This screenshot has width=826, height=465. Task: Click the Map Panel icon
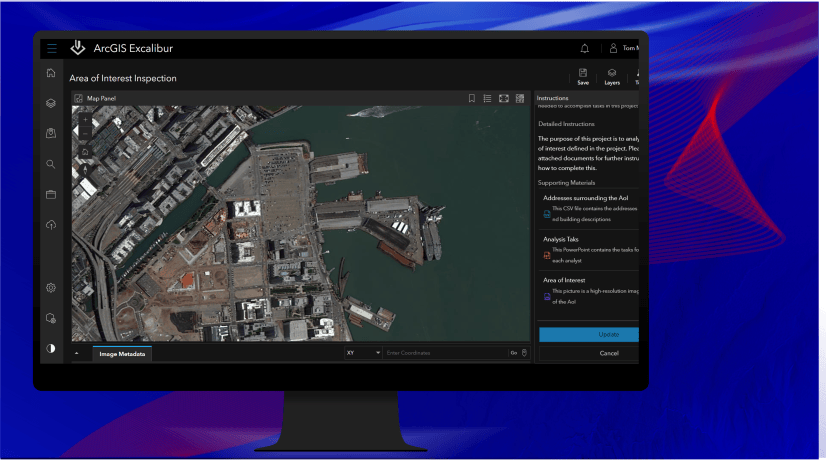(78, 98)
